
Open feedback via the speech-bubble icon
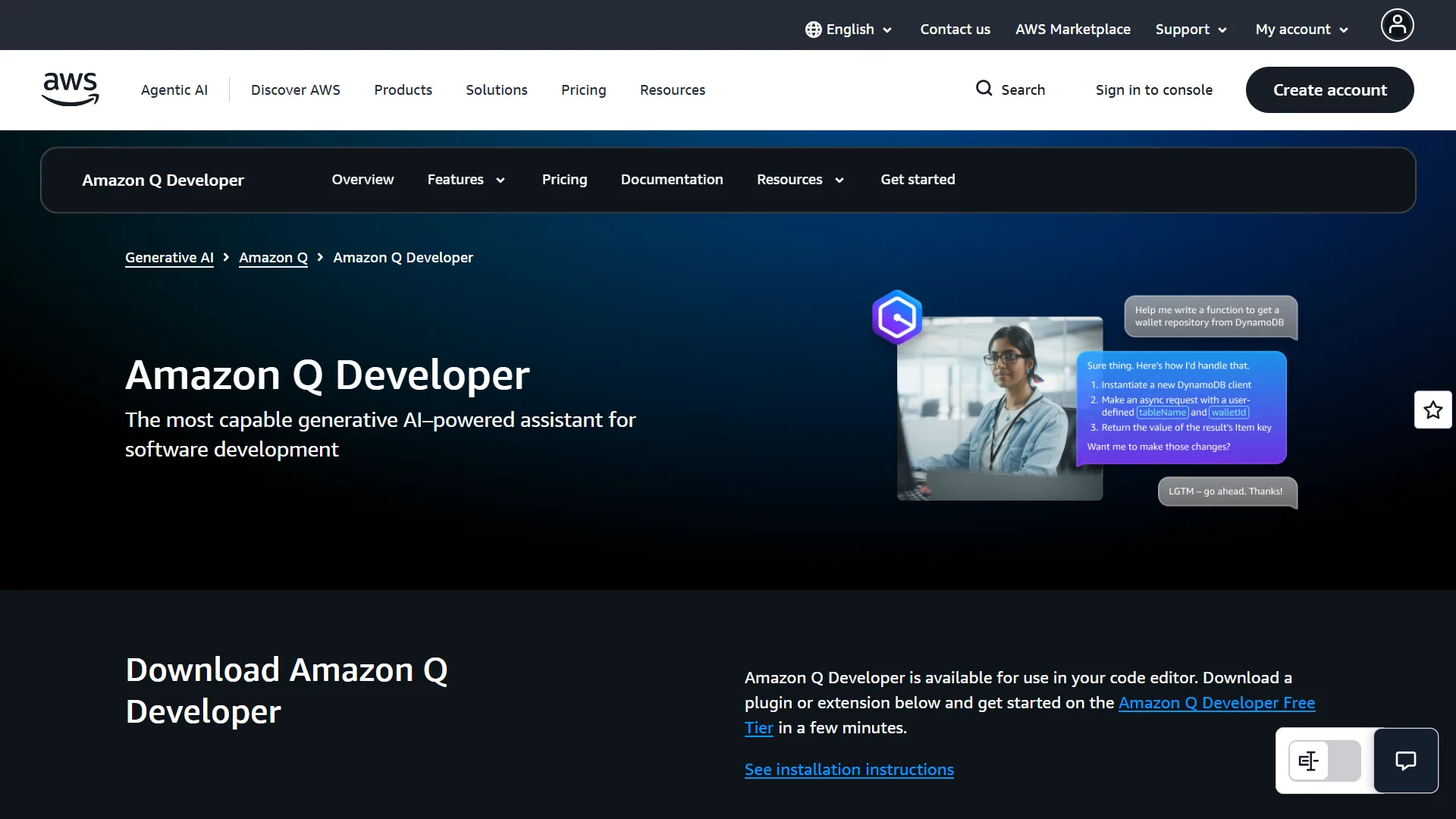point(1405,761)
